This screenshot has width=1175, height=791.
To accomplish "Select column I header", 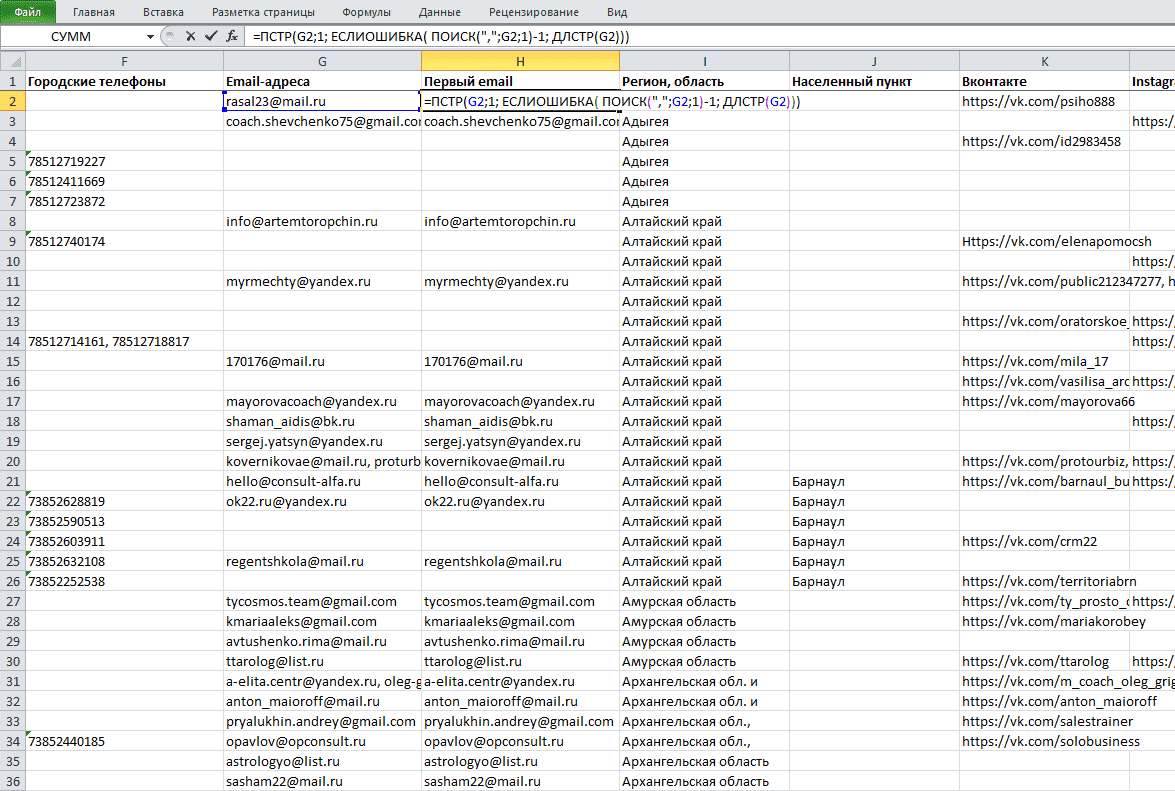I will tap(704, 61).
